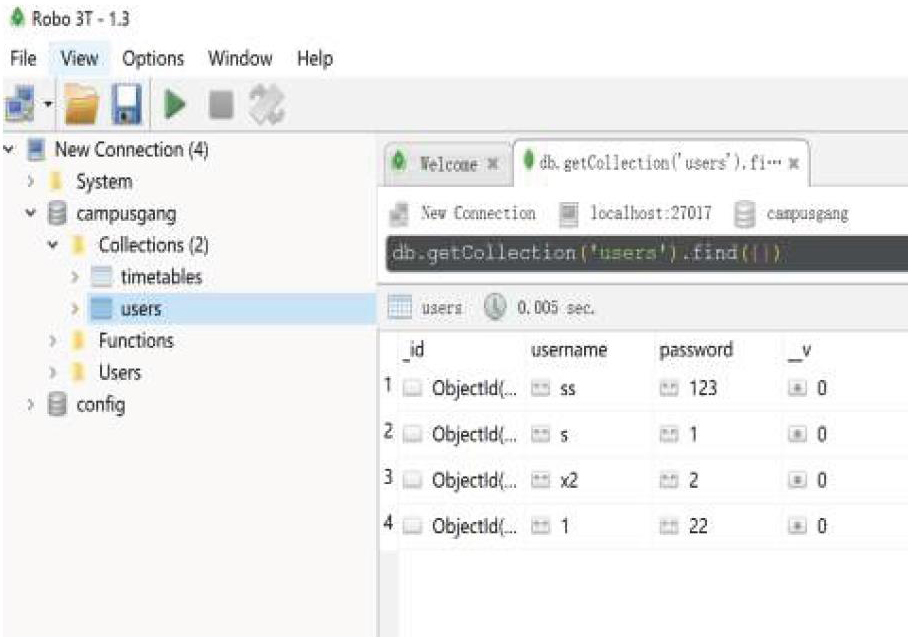Click into the db.getCollection('users').find query editor
This screenshot has height=637, width=913.
click(x=646, y=253)
